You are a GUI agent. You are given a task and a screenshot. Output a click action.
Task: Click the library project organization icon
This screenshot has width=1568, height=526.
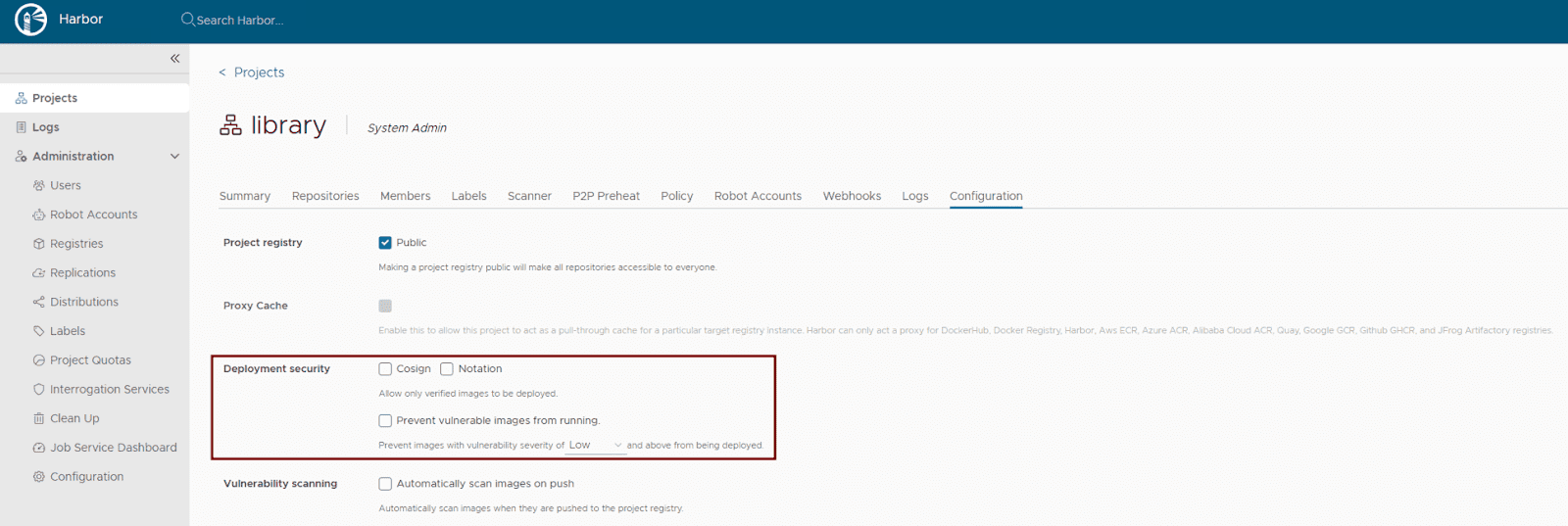click(x=230, y=125)
